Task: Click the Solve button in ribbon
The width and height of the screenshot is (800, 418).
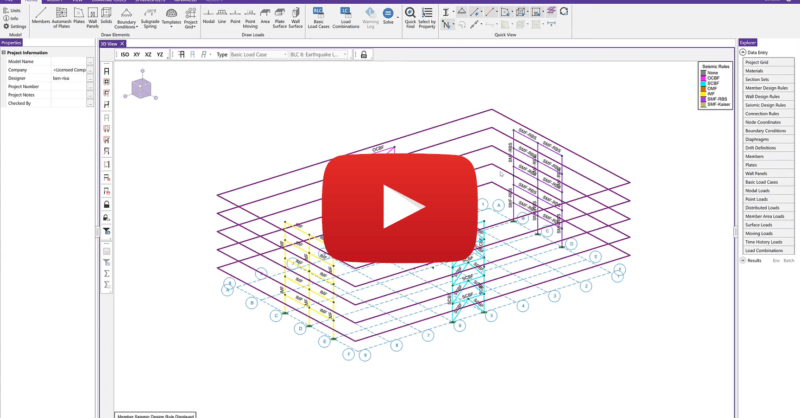Action: [387, 15]
